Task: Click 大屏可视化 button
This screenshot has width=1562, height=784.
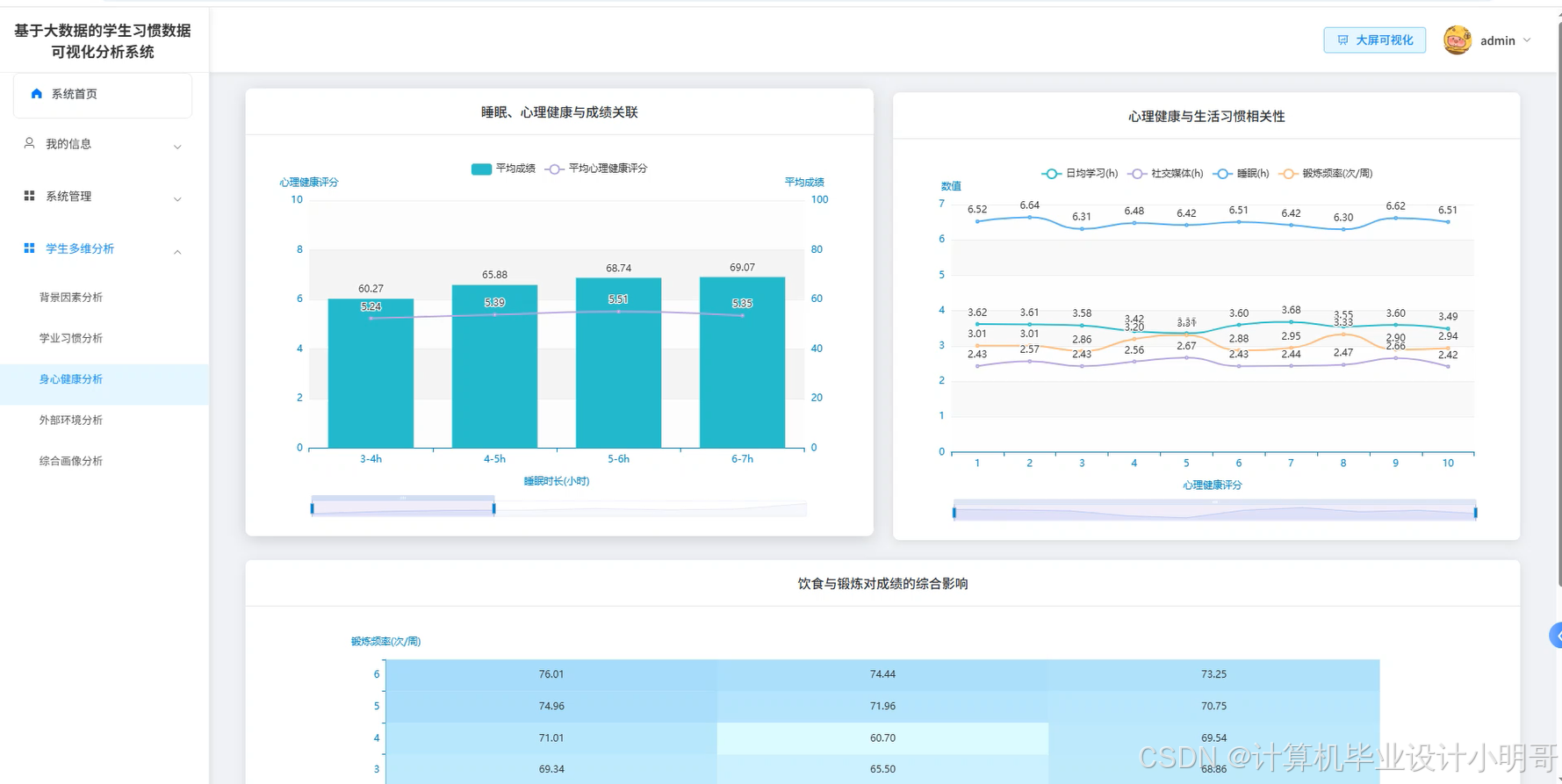Action: (1374, 40)
